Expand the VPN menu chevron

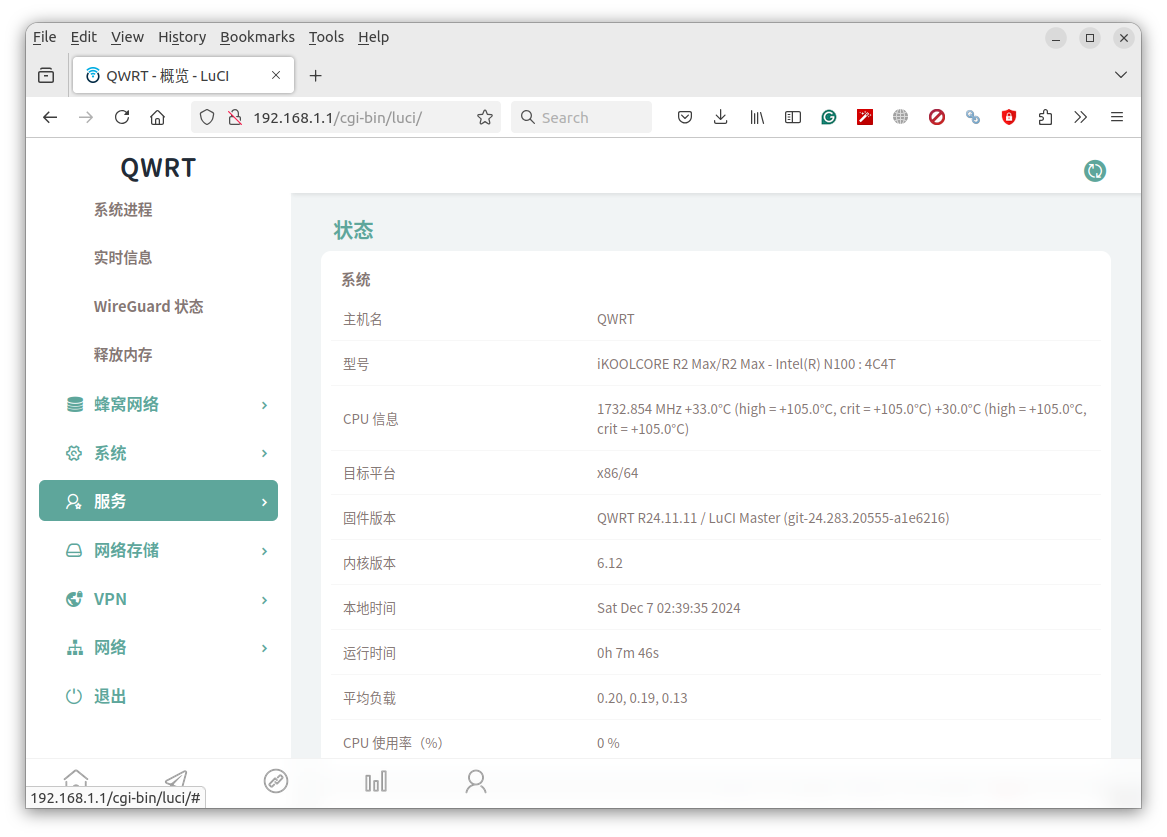coord(264,600)
